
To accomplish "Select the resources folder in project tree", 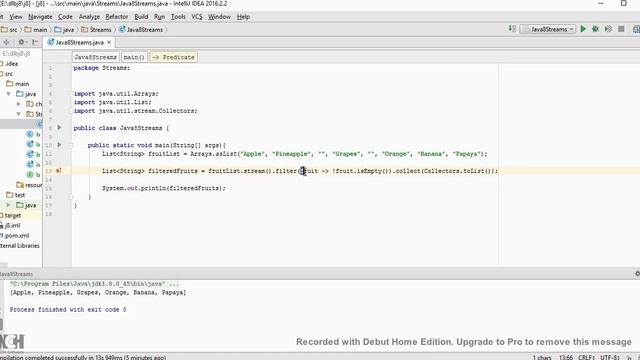I will click(29, 185).
